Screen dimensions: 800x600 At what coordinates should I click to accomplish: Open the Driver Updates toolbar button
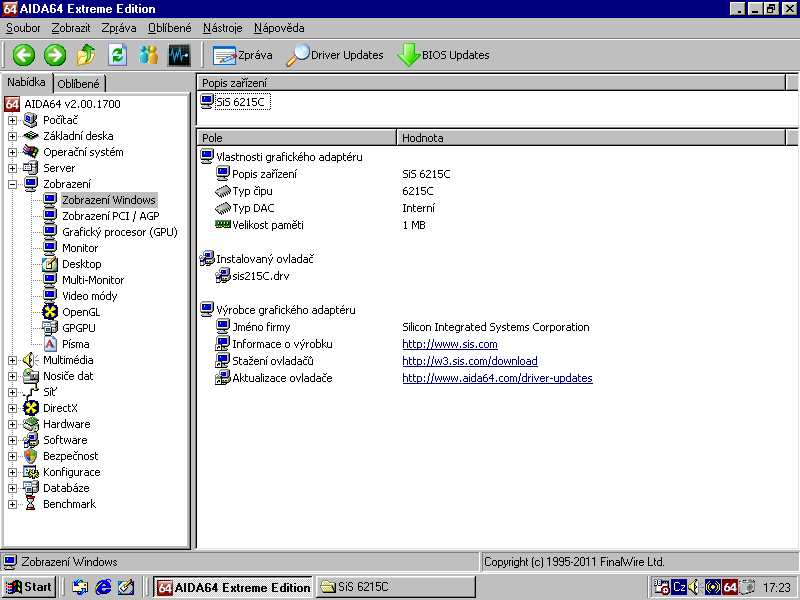pos(335,55)
